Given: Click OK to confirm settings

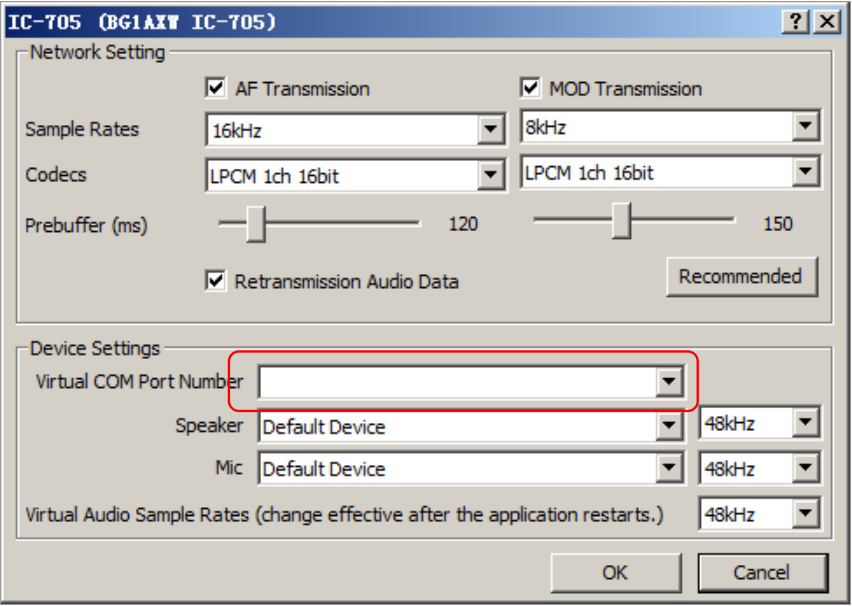Looking at the screenshot, I should point(616,572).
